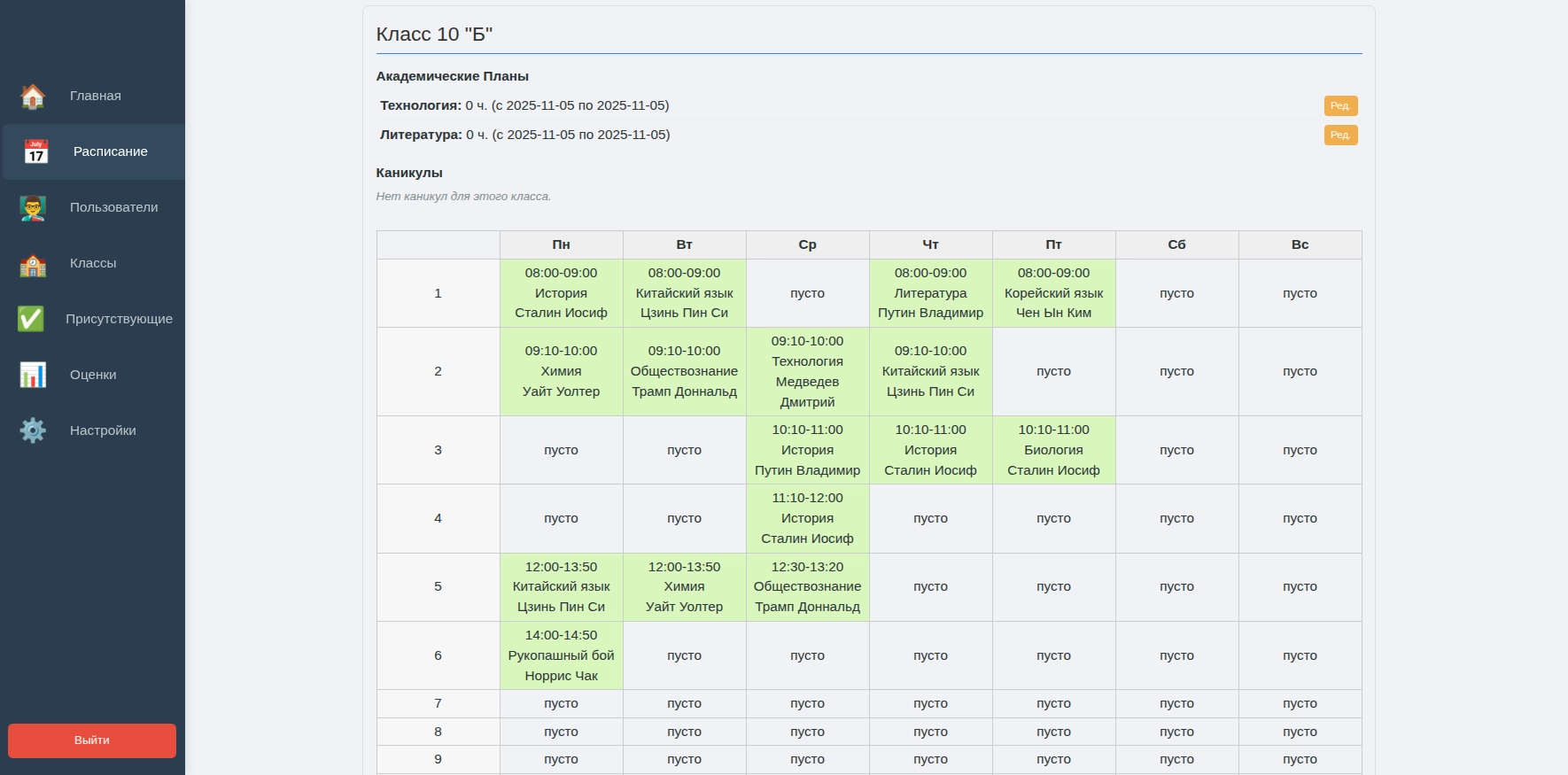Select Tuesday lesson 2 Обществознание cell
Screen dimensions: 1568x775
[x=685, y=371]
